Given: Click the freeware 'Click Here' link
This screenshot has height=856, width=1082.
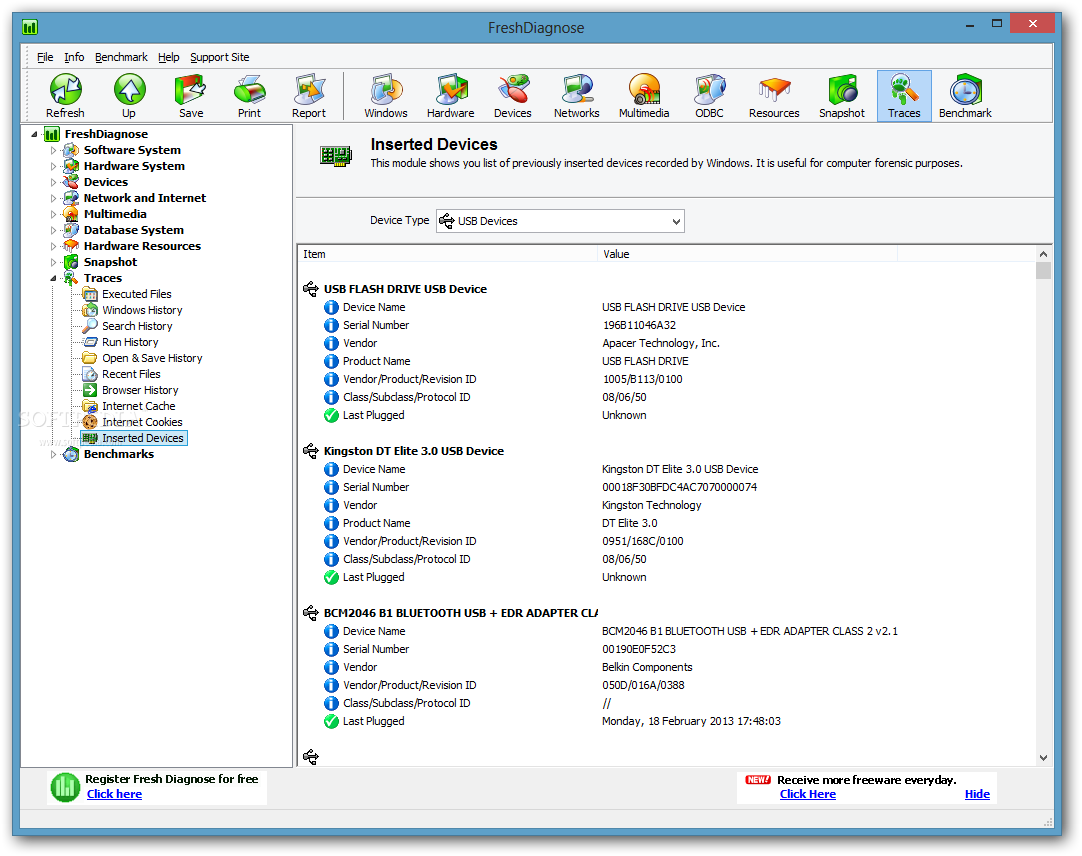Looking at the screenshot, I should click(x=807, y=794).
